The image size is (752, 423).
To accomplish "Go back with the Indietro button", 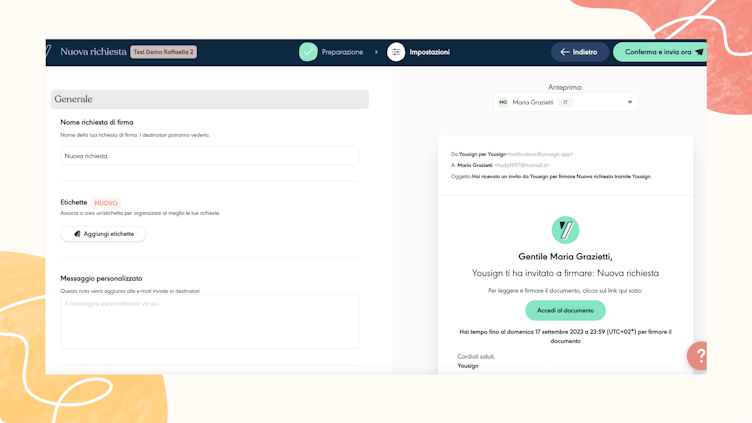I will [579, 52].
